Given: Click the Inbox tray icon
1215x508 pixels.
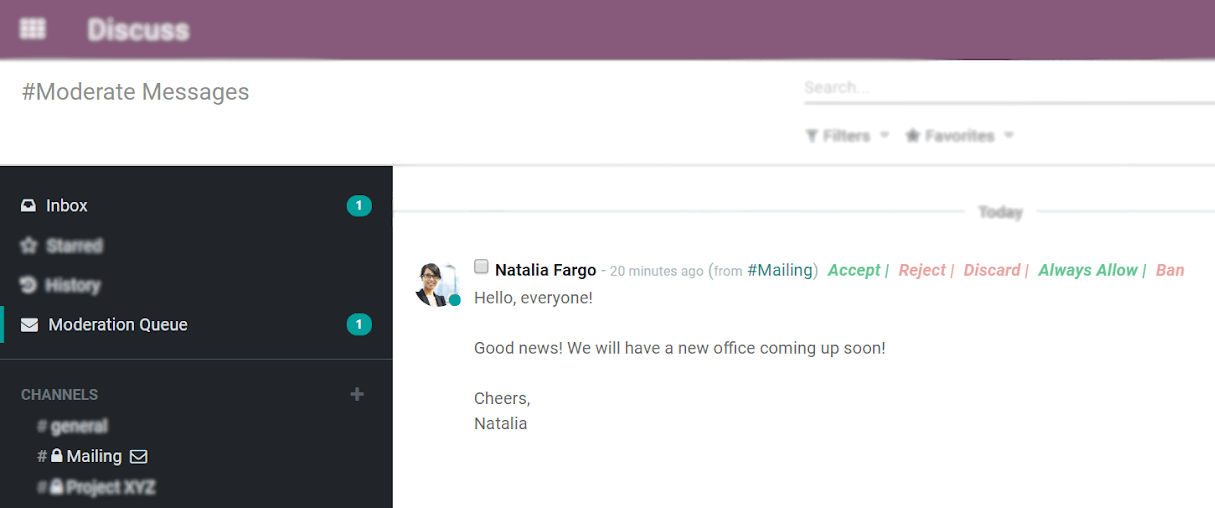Looking at the screenshot, I should 29,206.
